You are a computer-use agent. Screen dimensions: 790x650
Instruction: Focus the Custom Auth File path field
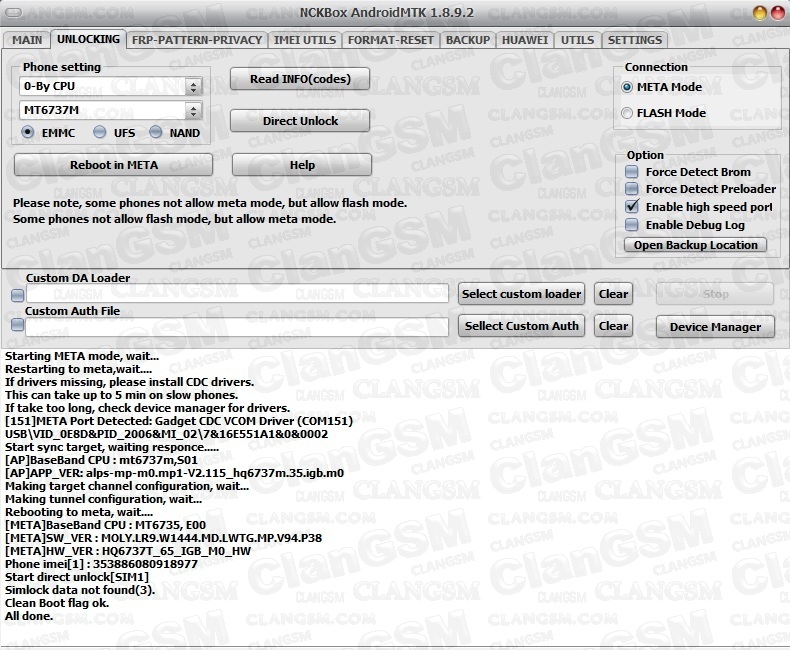click(x=237, y=327)
